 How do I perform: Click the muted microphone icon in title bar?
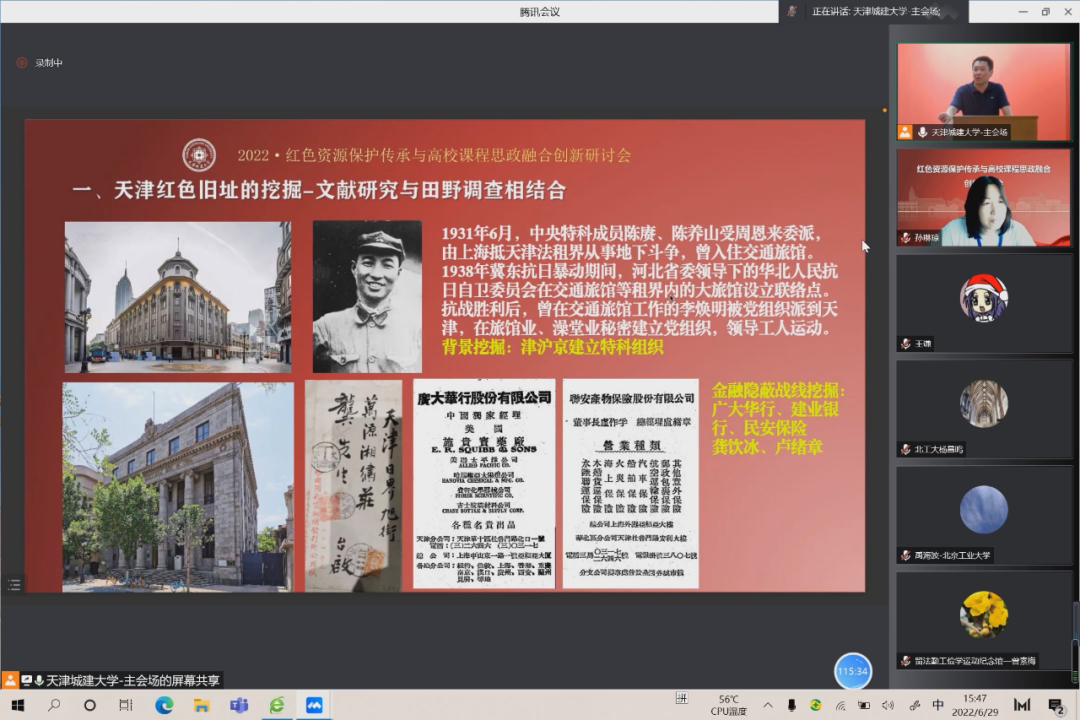(792, 11)
